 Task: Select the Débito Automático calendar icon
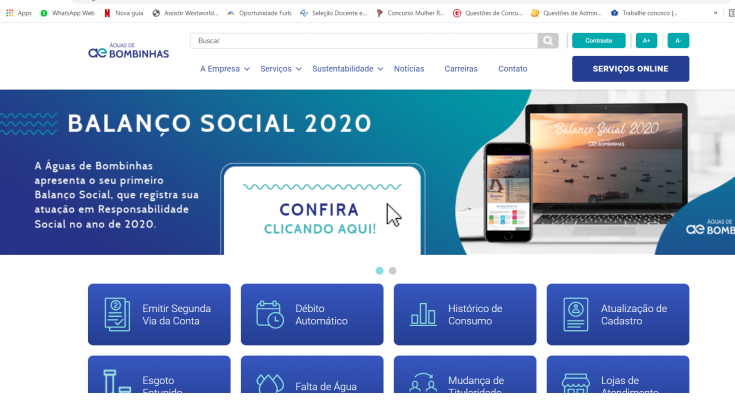pos(270,314)
